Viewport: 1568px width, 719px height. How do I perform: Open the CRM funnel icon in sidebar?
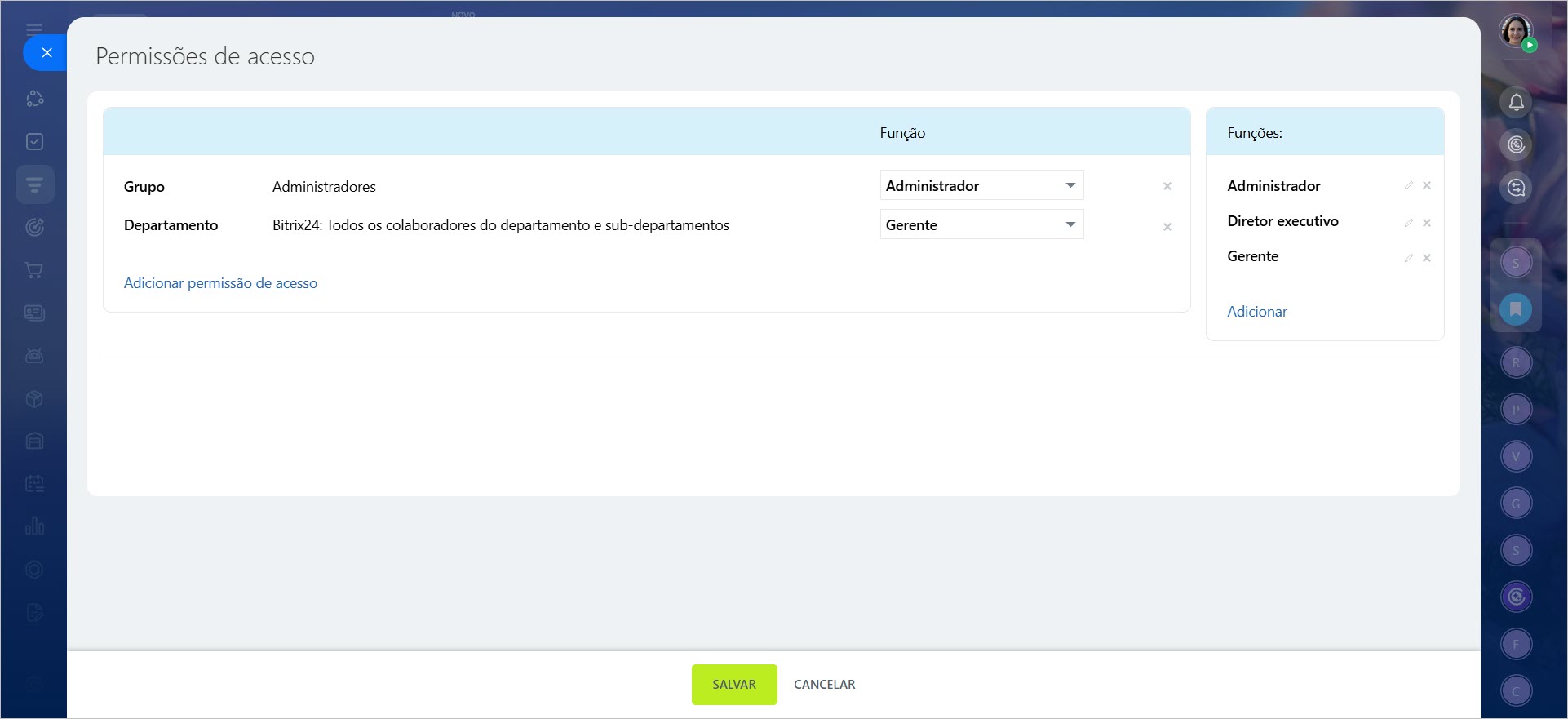[x=34, y=184]
